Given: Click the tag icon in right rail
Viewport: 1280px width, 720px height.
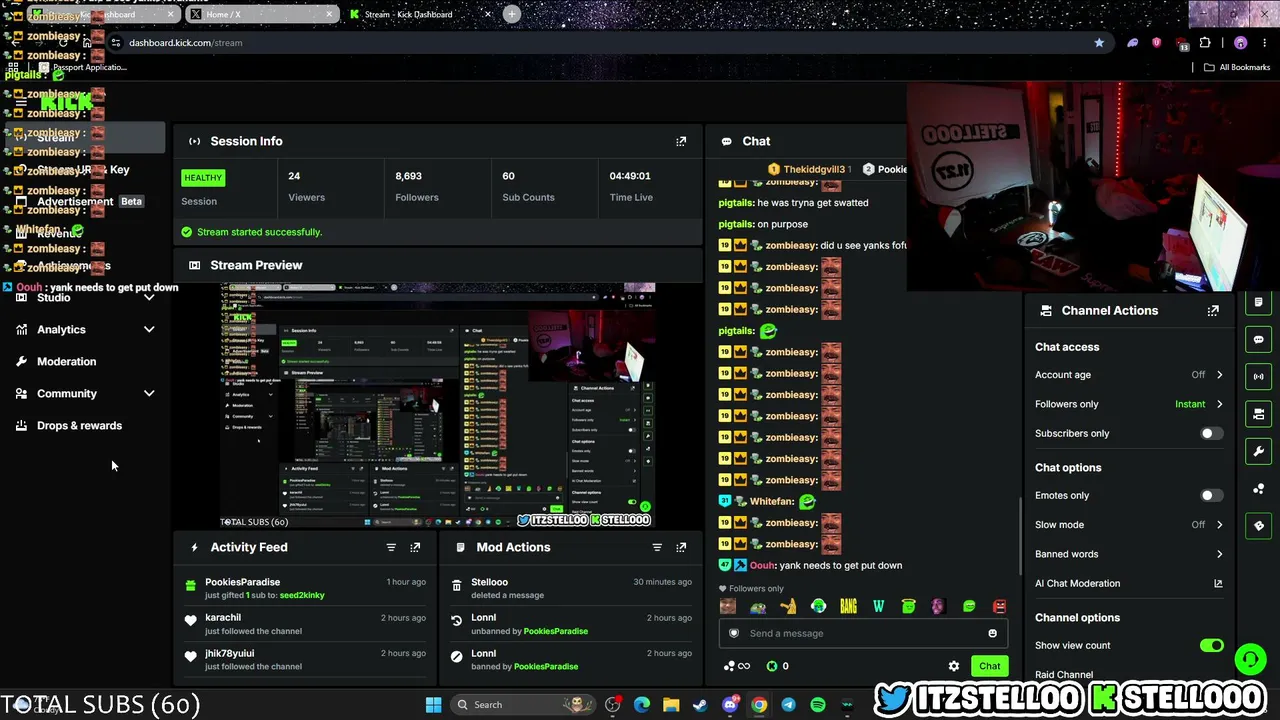Looking at the screenshot, I should pyautogui.click(x=1258, y=525).
